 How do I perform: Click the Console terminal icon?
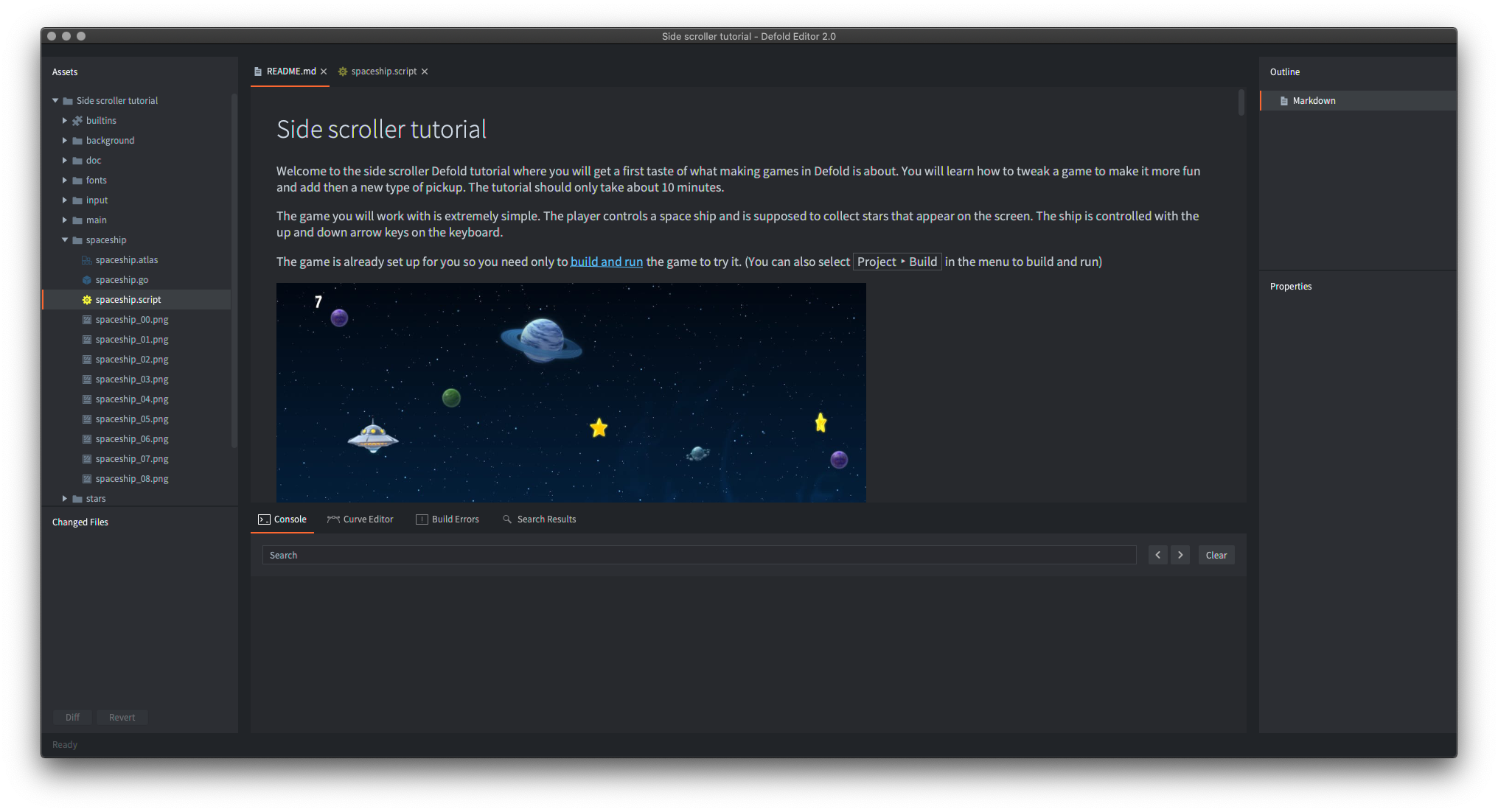264,519
